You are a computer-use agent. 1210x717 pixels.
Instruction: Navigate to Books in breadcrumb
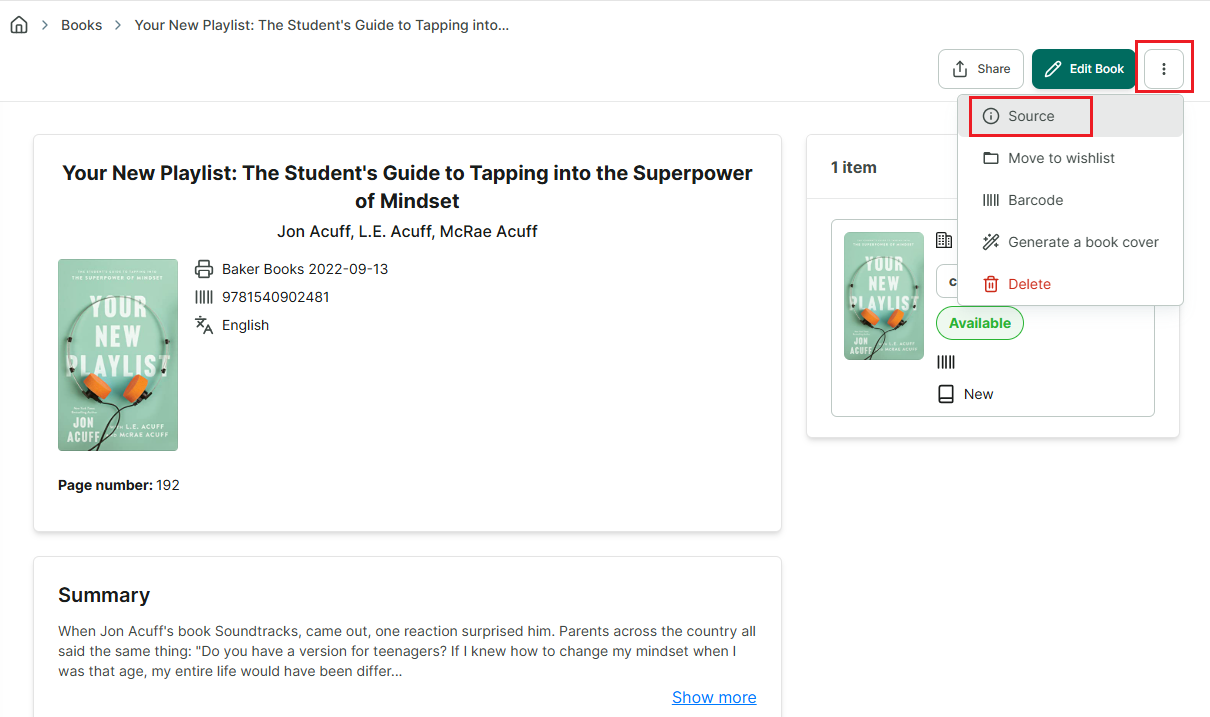tap(82, 25)
